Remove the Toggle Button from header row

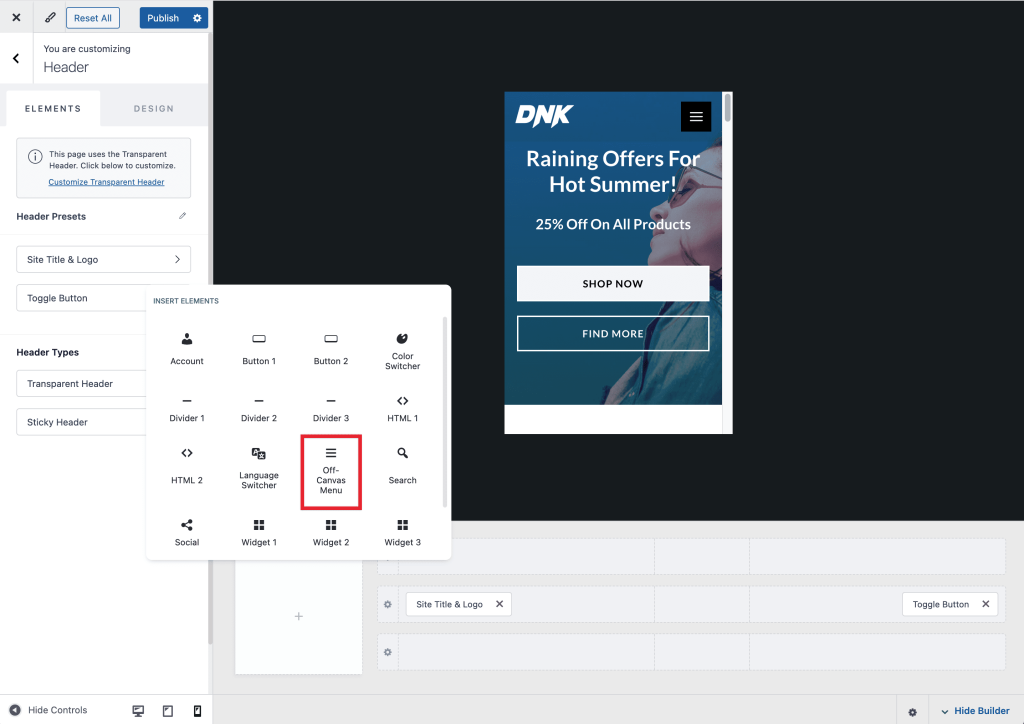point(983,604)
